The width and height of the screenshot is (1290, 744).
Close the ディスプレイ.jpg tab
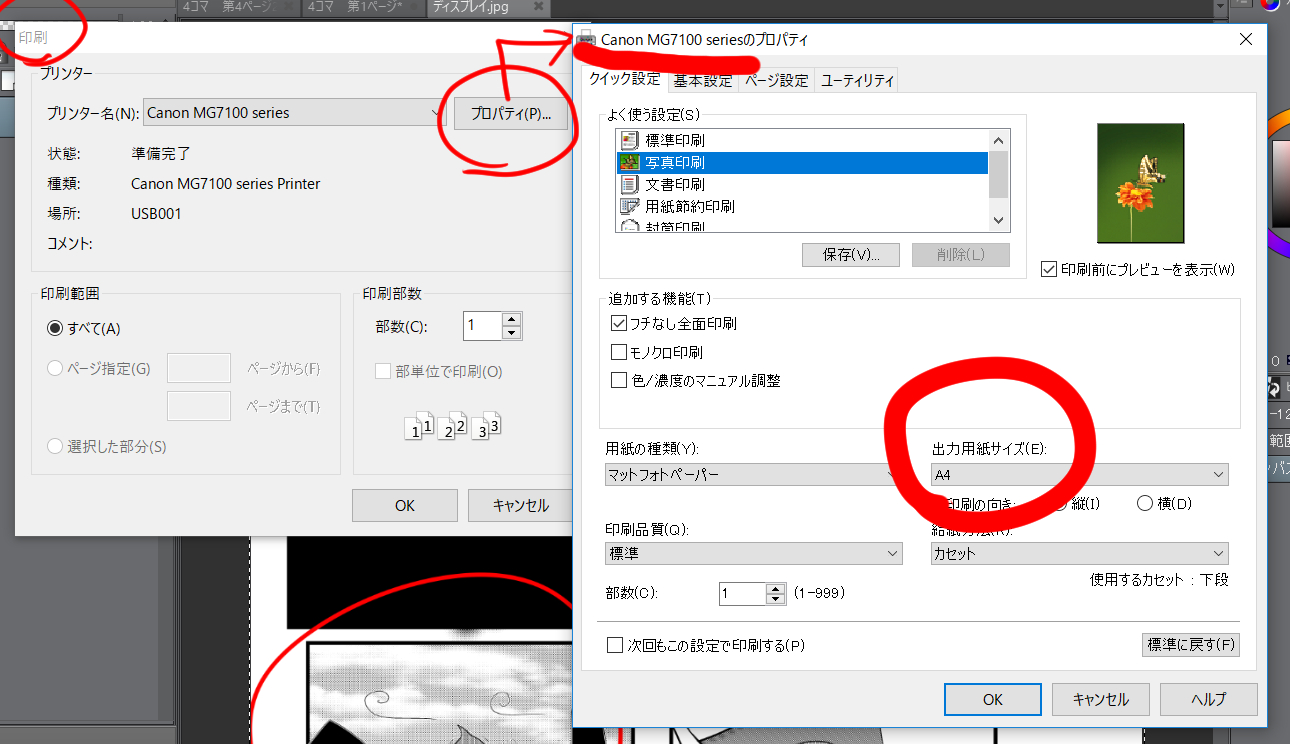[539, 8]
